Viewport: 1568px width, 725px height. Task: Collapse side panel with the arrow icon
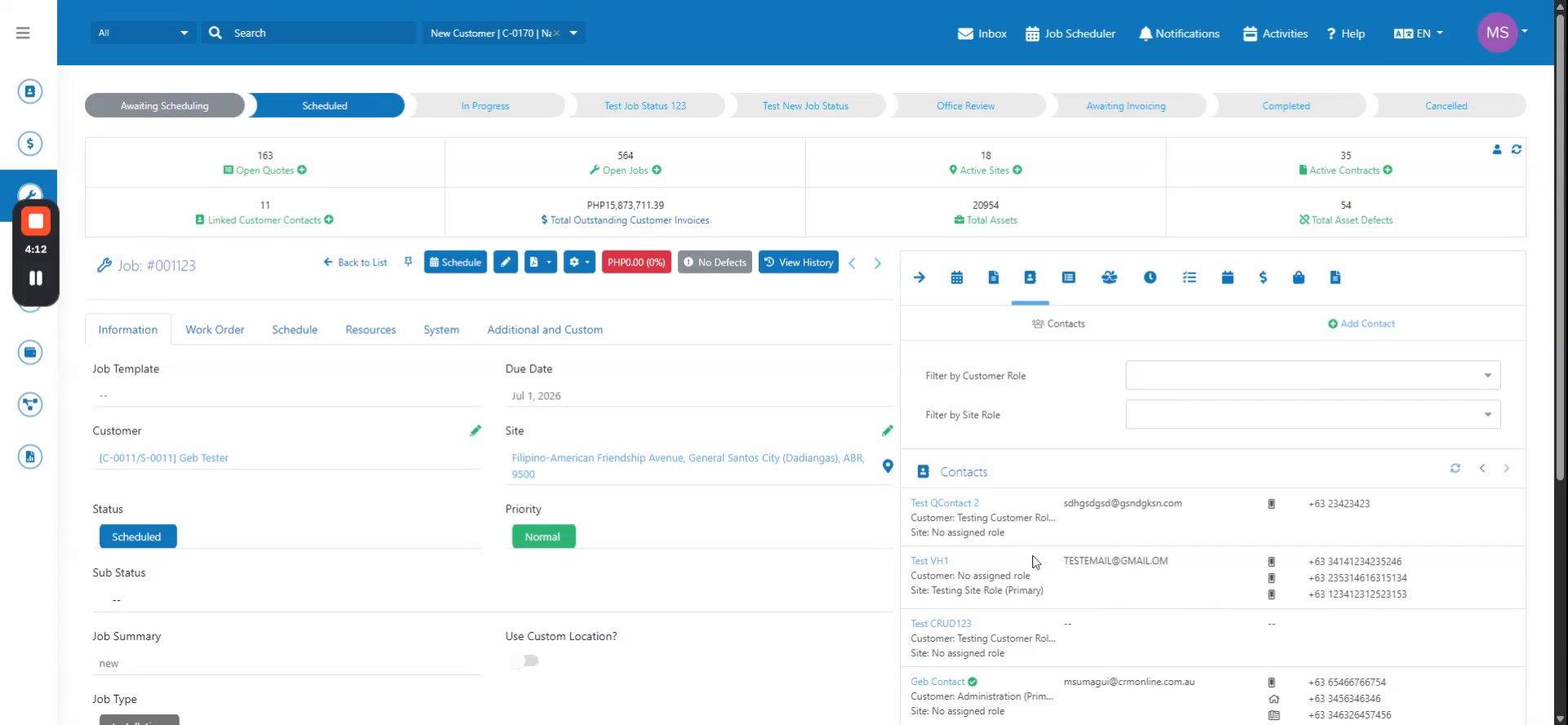pos(920,278)
